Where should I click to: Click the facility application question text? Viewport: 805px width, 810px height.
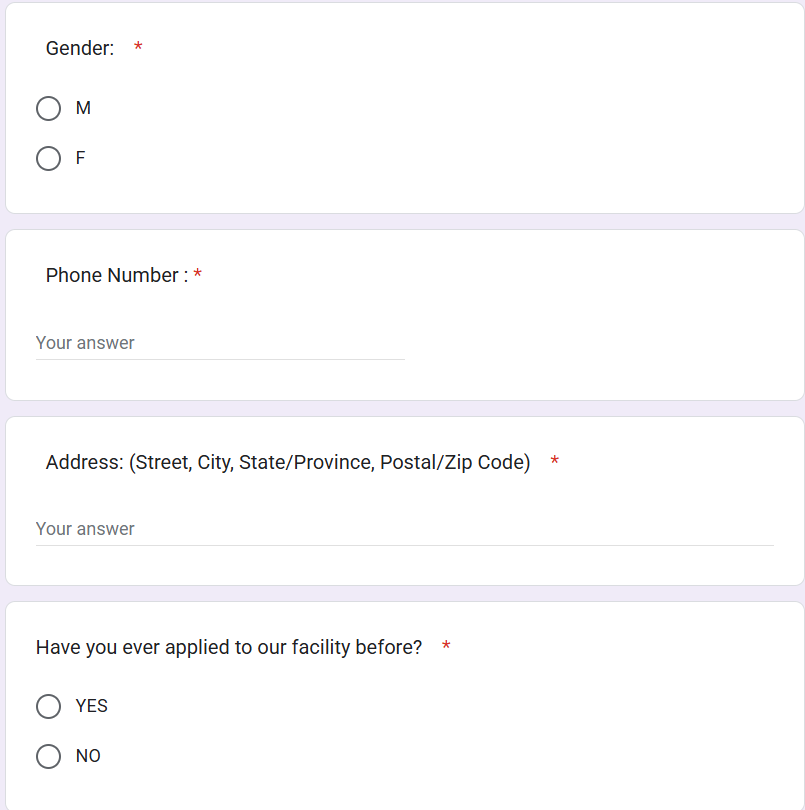230,647
